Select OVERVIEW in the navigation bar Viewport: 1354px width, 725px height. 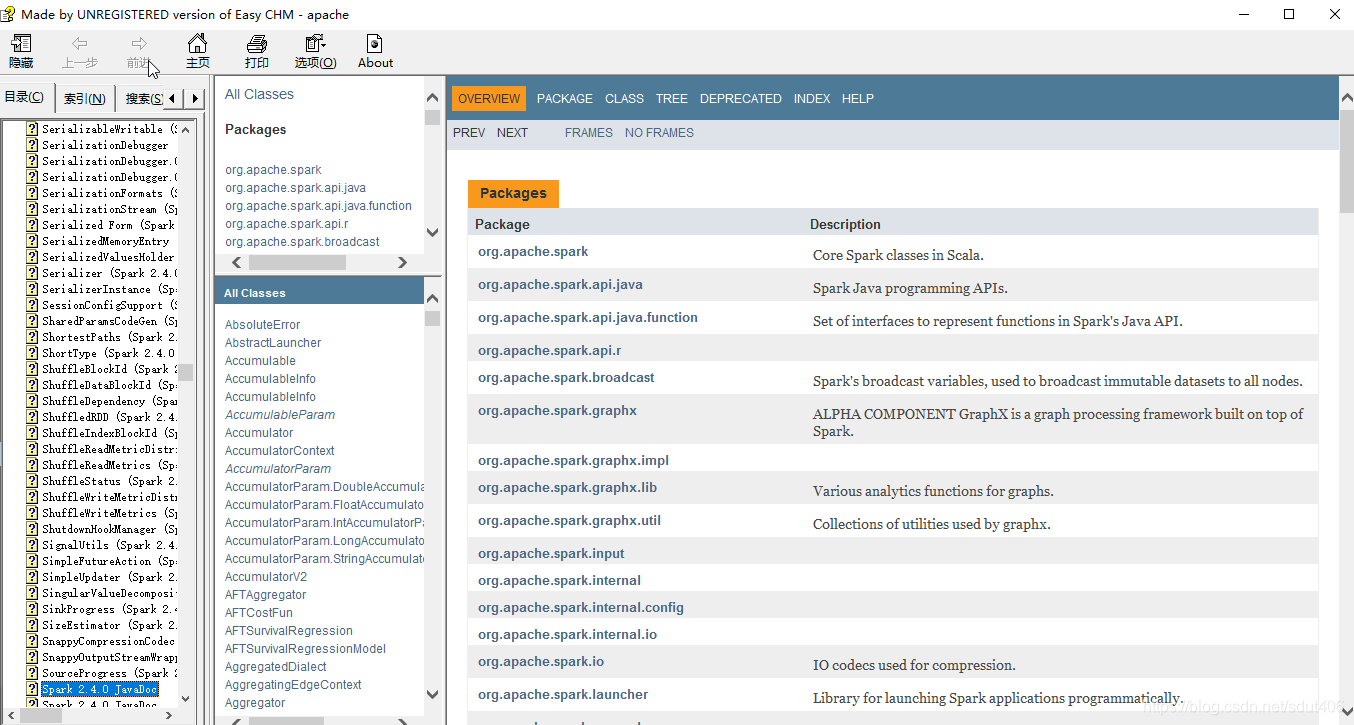[489, 98]
